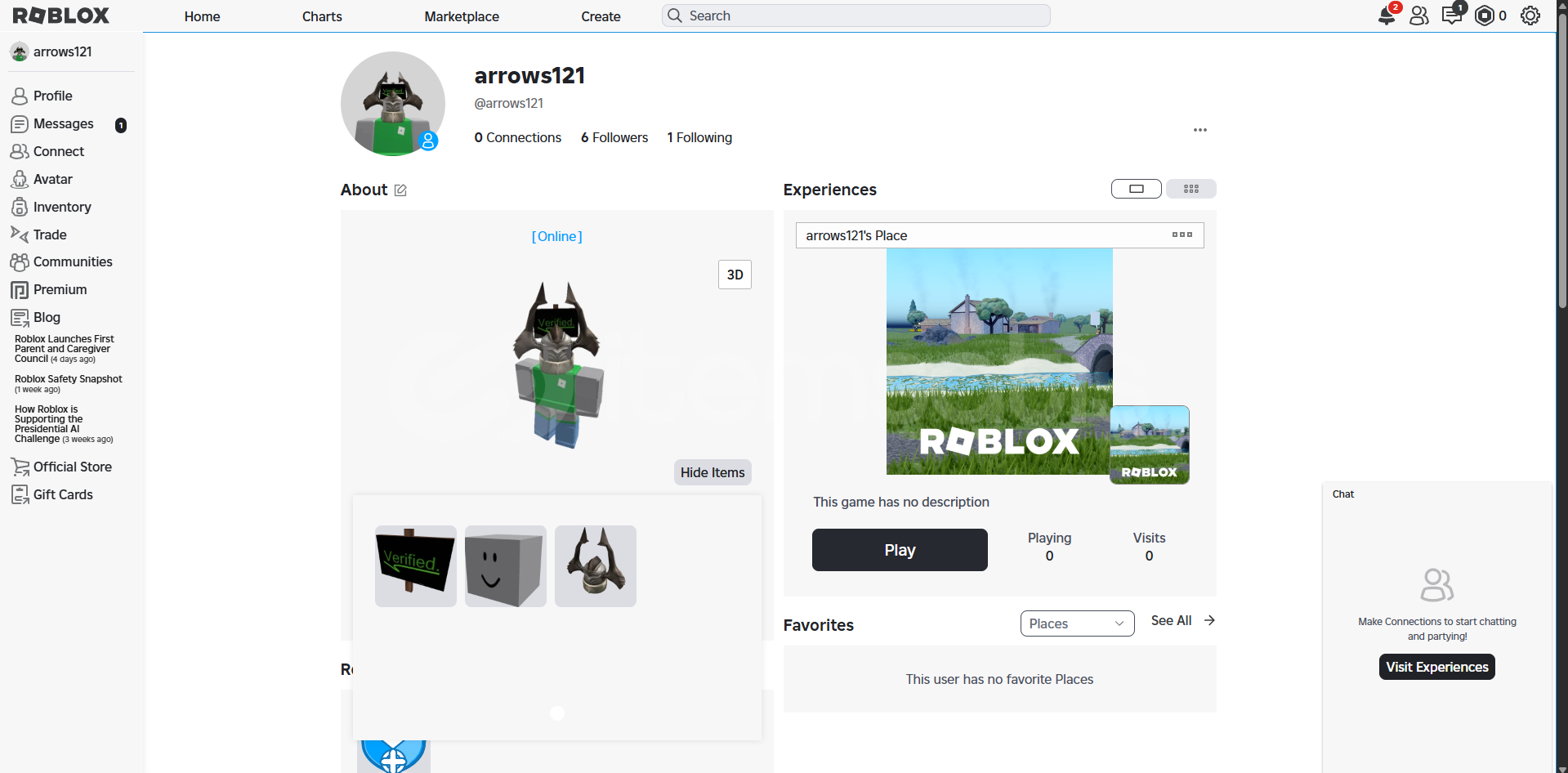
Task: Click the Blog sidebar icon
Action: 20,318
